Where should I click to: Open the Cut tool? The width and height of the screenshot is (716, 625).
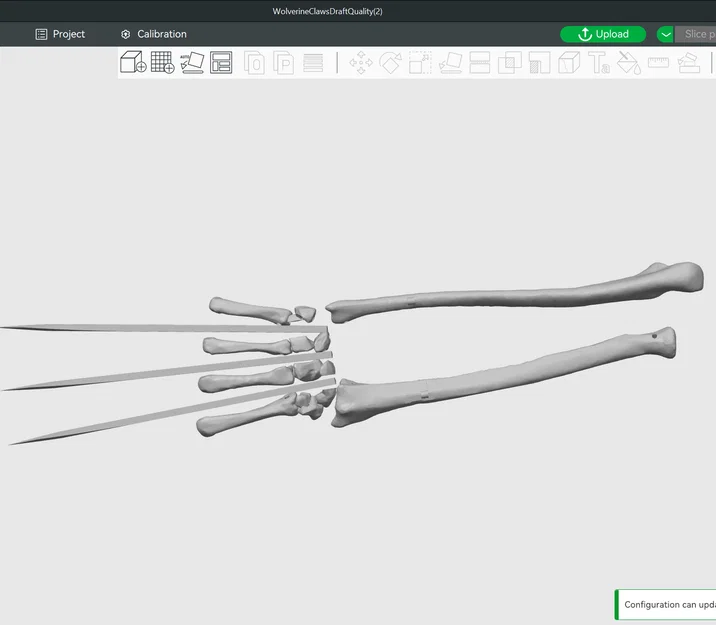479,63
